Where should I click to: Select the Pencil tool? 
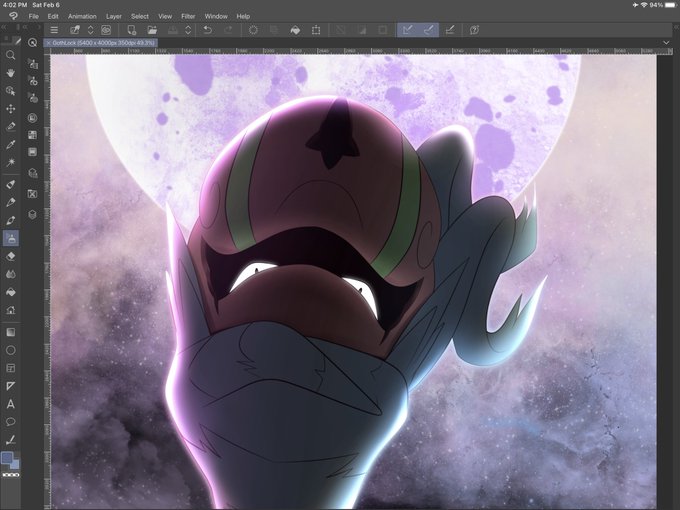(x=10, y=202)
